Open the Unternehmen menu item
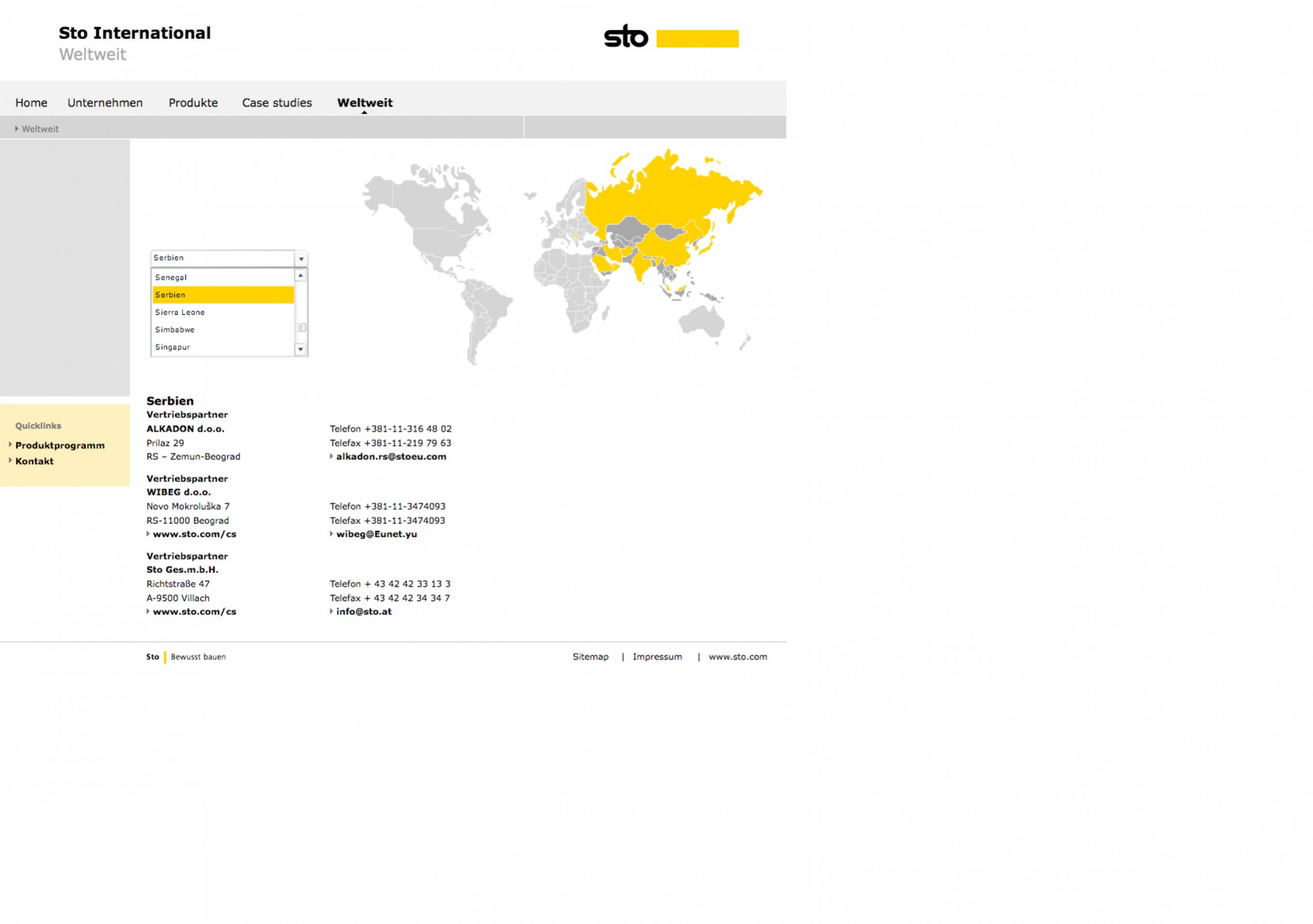The width and height of the screenshot is (1313, 924). (x=105, y=103)
